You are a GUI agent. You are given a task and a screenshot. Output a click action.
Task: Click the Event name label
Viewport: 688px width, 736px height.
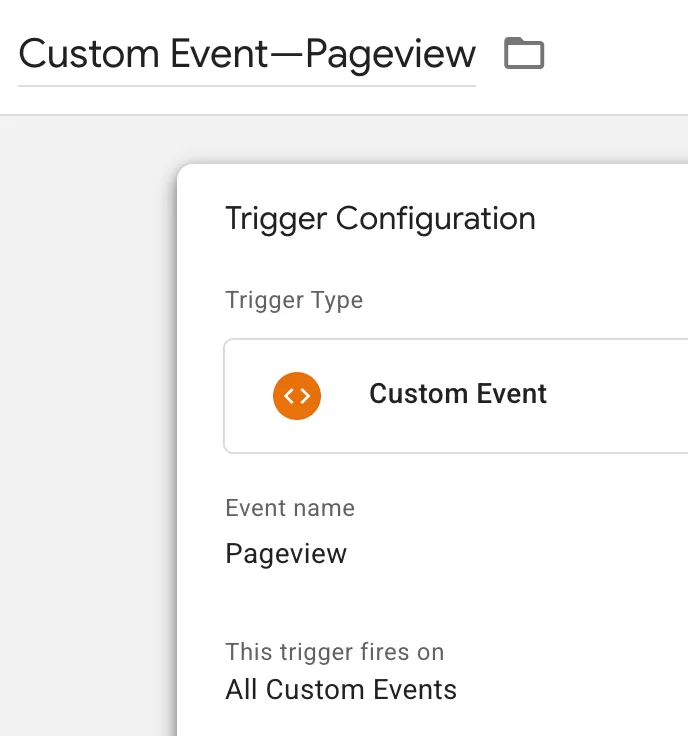[x=290, y=508]
